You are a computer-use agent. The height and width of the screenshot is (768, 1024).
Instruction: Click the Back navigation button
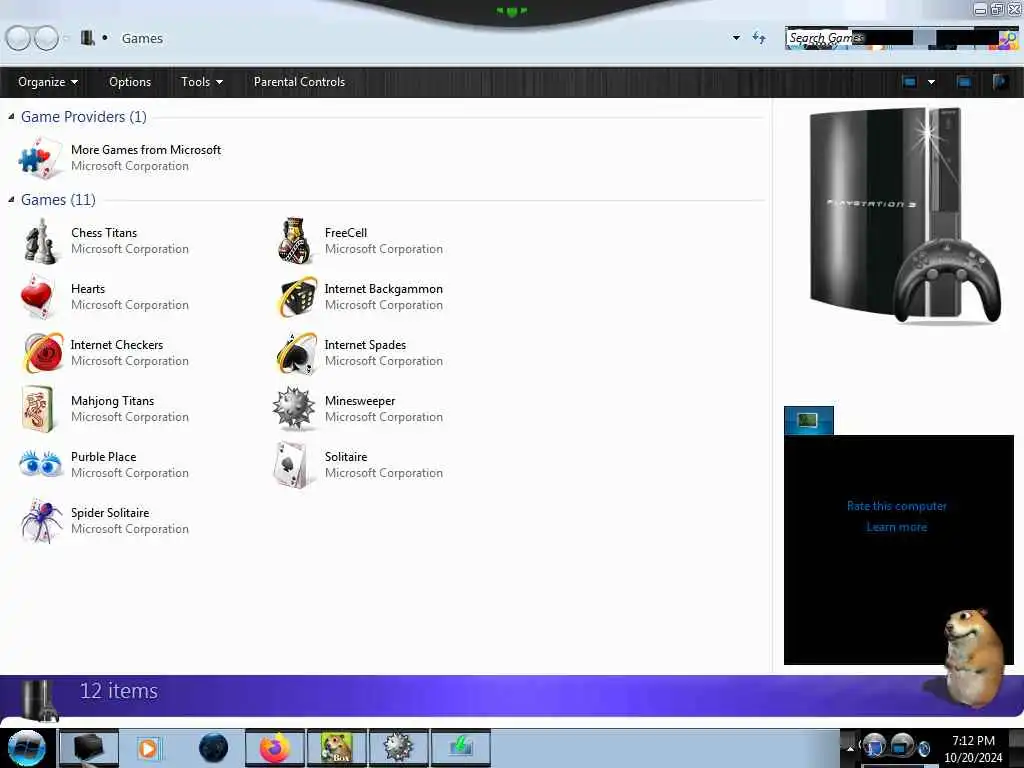click(18, 38)
